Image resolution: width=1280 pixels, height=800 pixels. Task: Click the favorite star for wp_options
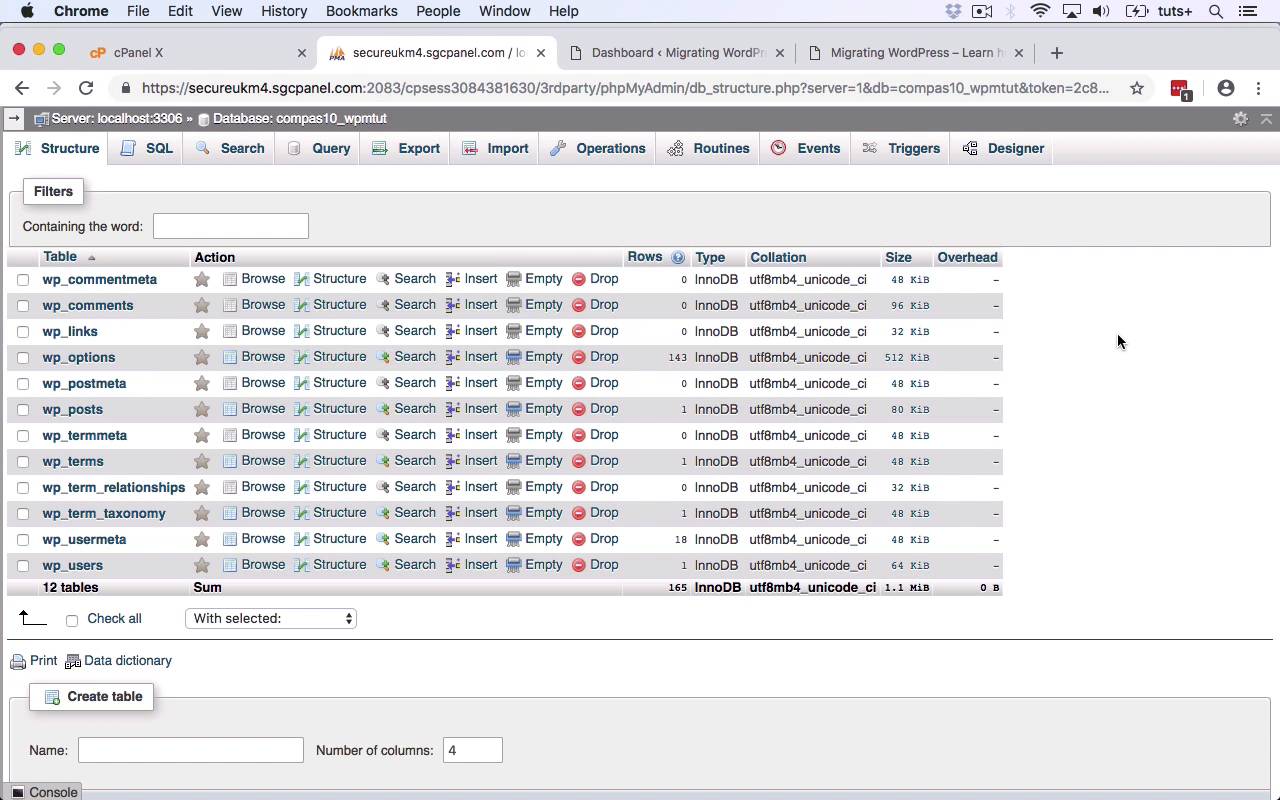tap(202, 358)
